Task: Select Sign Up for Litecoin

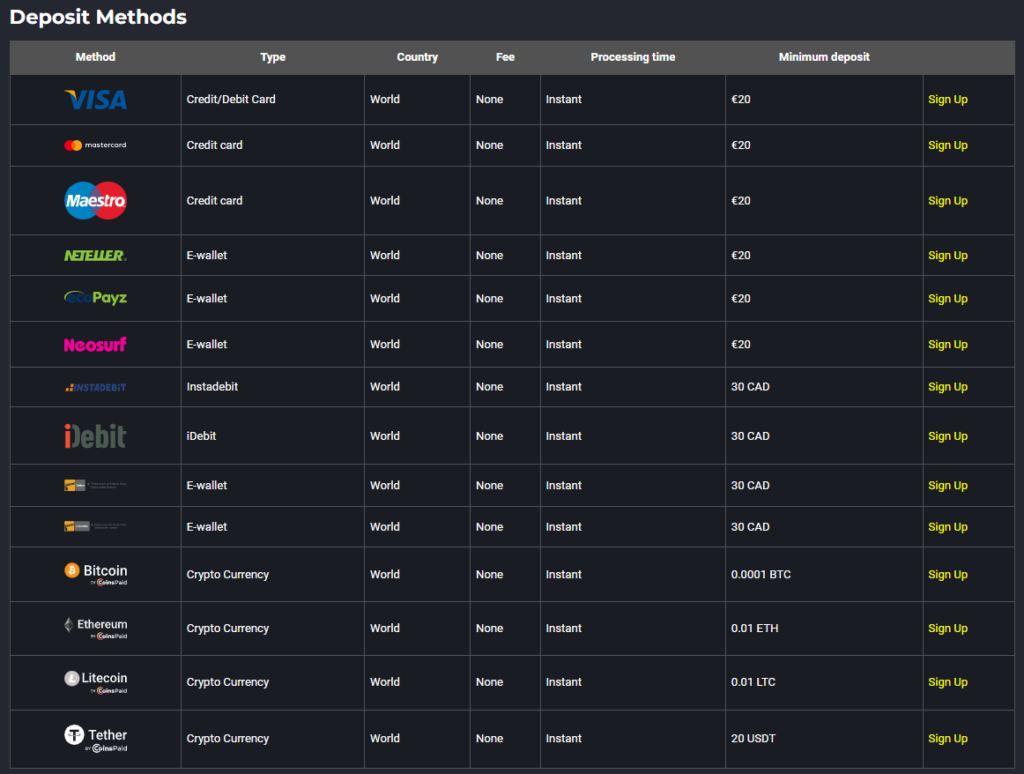Action: 948,682
